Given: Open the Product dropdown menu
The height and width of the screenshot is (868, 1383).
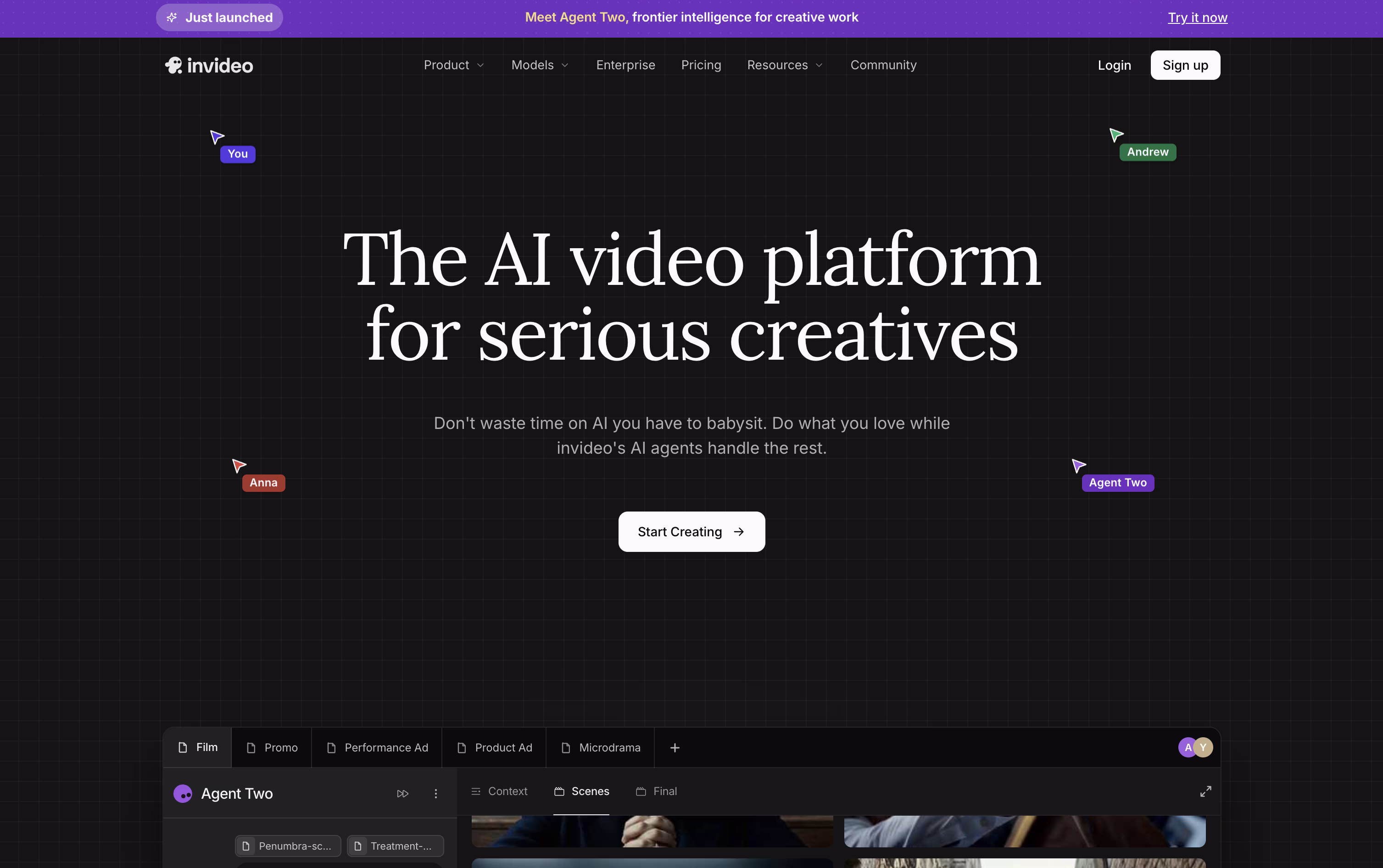Looking at the screenshot, I should click(453, 65).
